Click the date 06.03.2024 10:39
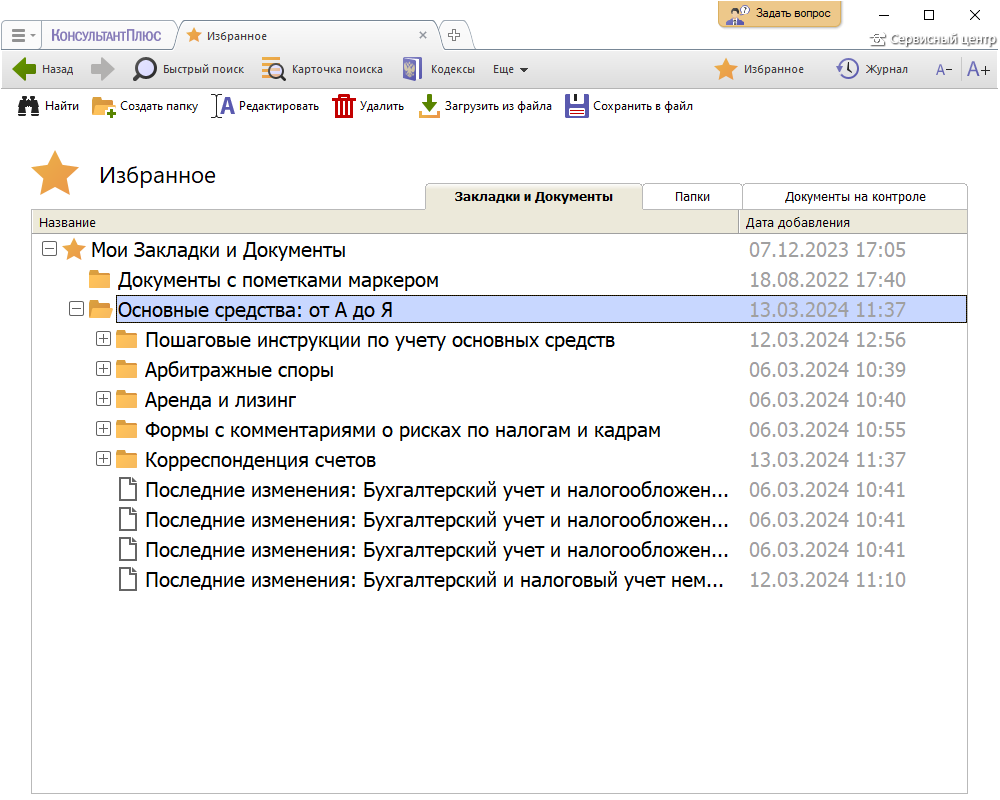 click(827, 369)
